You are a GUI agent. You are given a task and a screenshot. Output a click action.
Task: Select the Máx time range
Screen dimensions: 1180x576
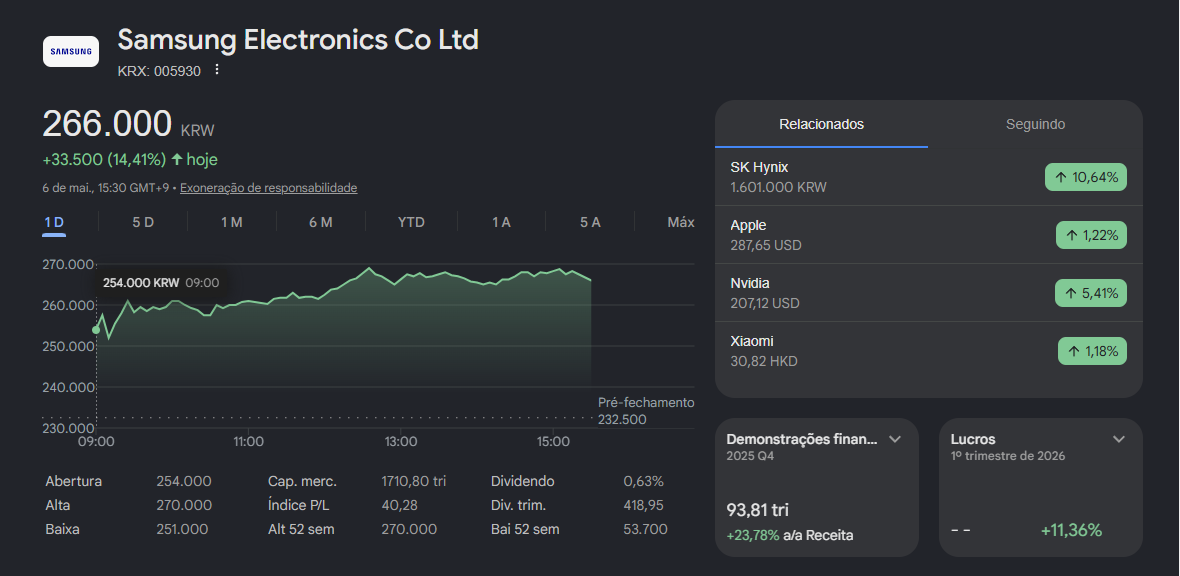tap(681, 222)
